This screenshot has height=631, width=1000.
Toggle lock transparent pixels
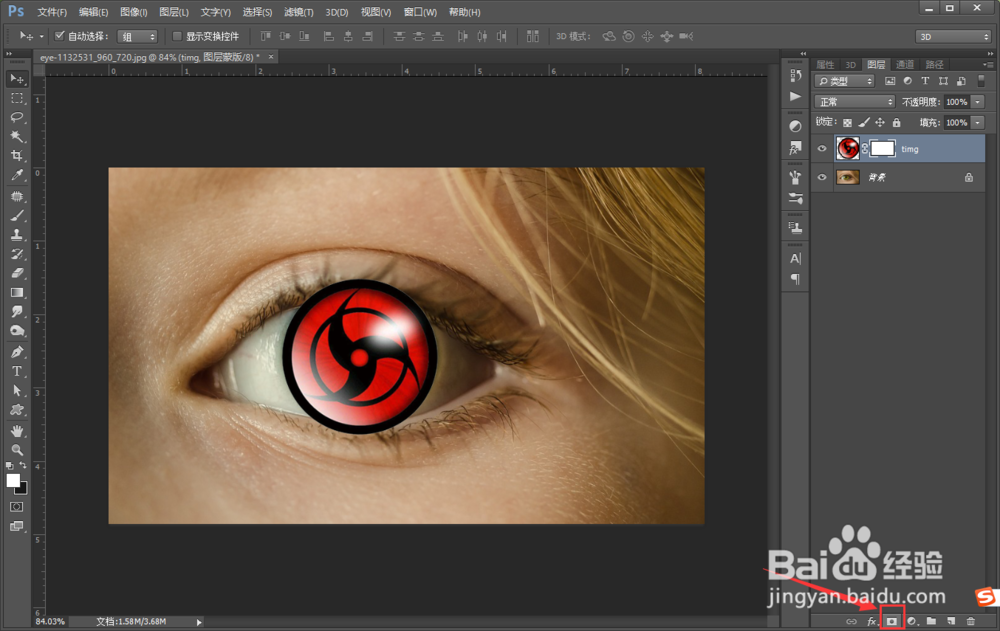(x=847, y=122)
